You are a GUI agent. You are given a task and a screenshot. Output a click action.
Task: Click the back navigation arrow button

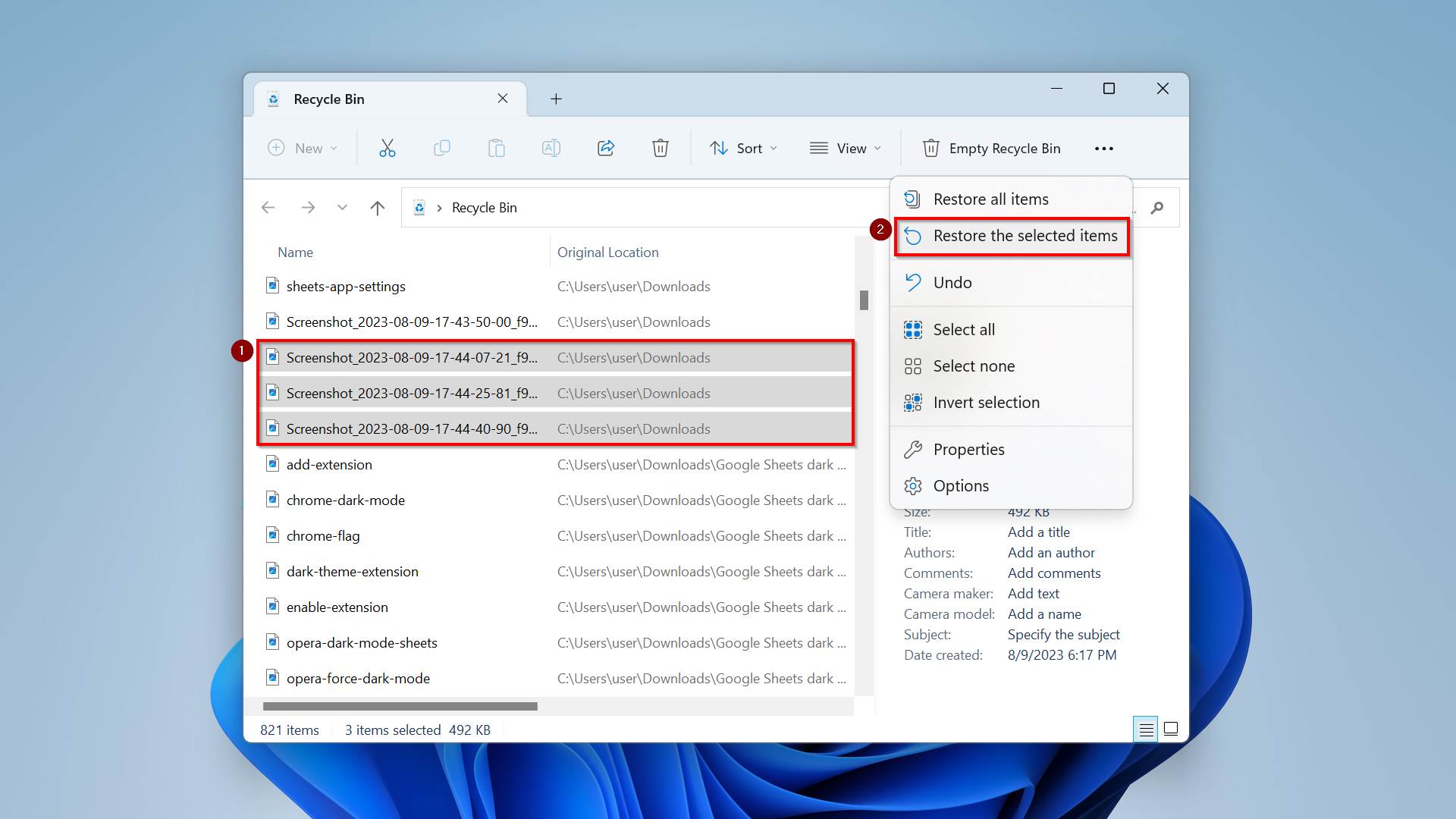point(268,207)
